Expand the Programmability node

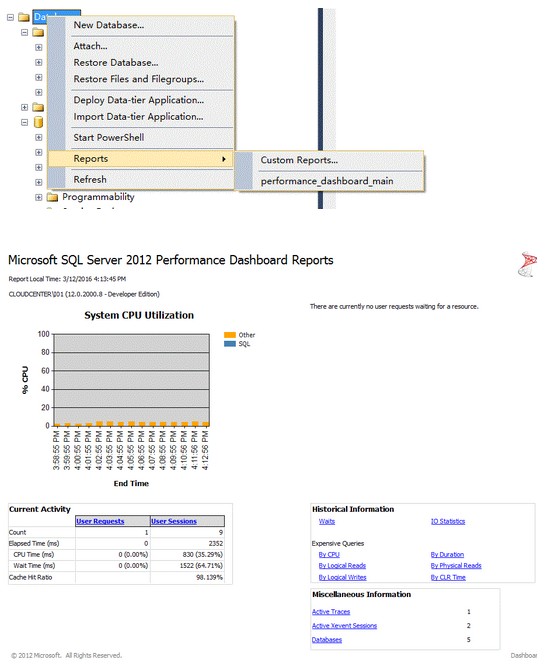(x=38, y=197)
